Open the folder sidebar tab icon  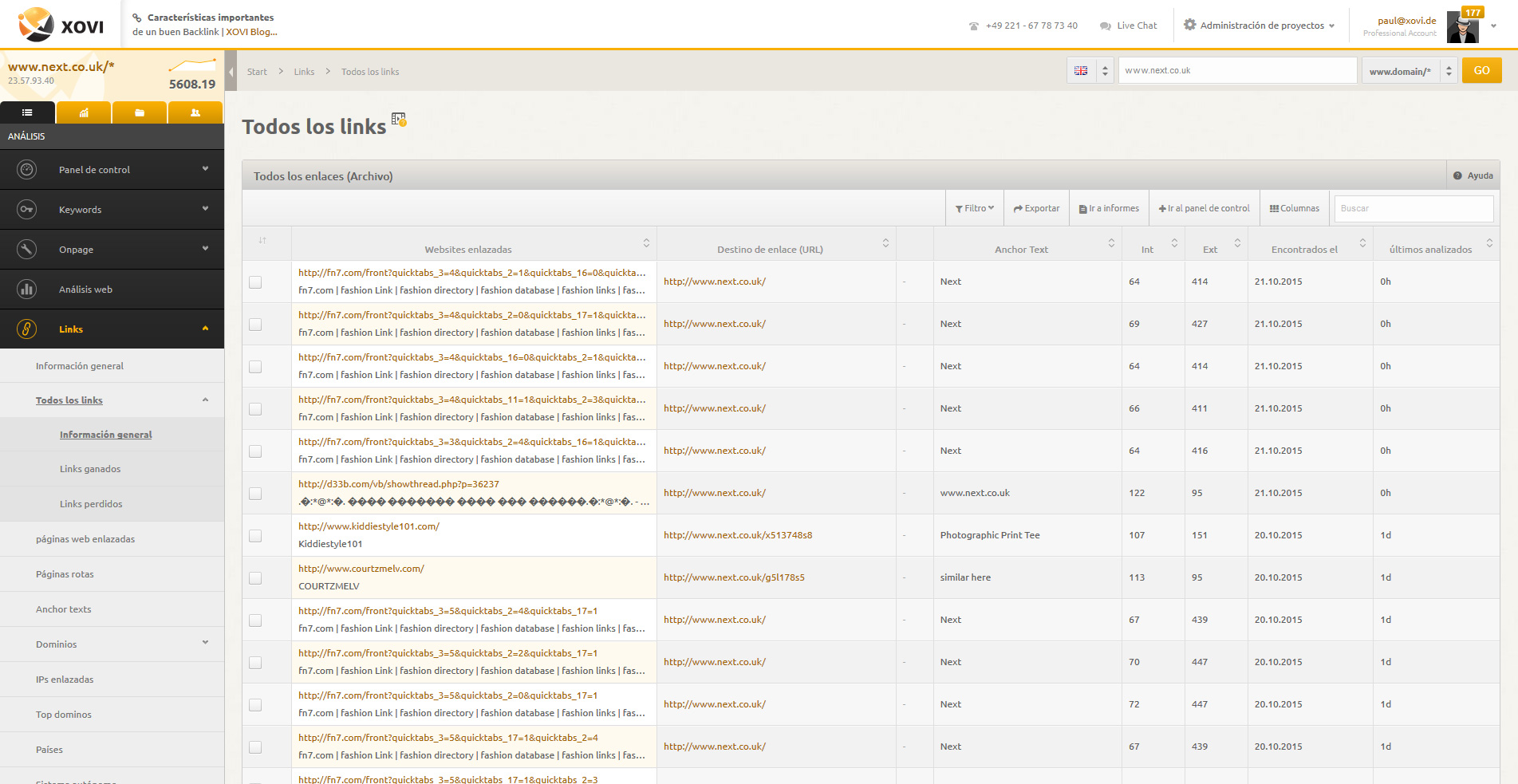pos(140,113)
